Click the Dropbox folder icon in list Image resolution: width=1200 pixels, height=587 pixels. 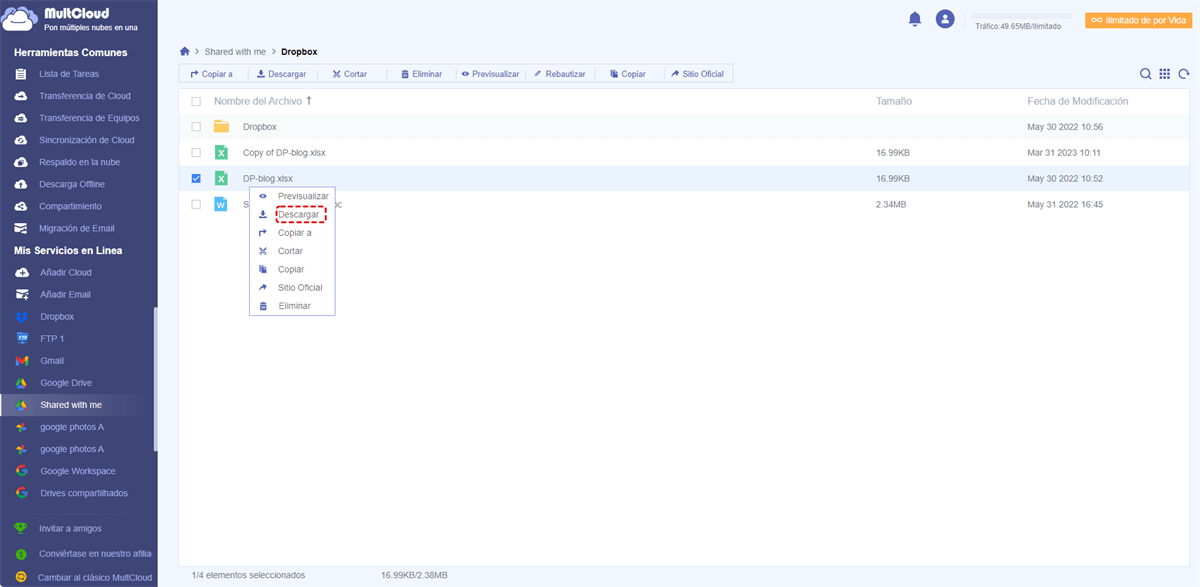[221, 127]
